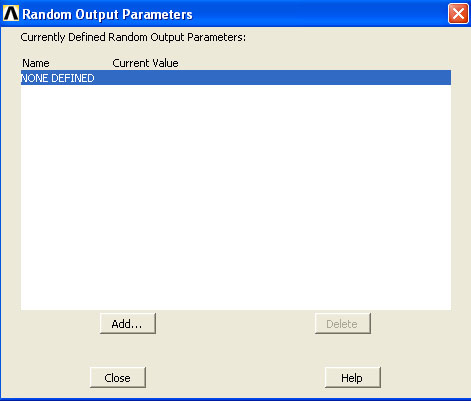
Task: Click the grayed-out Delete button
Action: (x=343, y=323)
